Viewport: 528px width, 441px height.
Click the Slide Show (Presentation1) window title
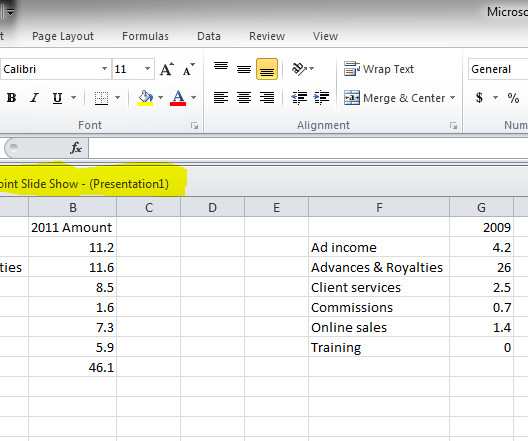point(84,184)
